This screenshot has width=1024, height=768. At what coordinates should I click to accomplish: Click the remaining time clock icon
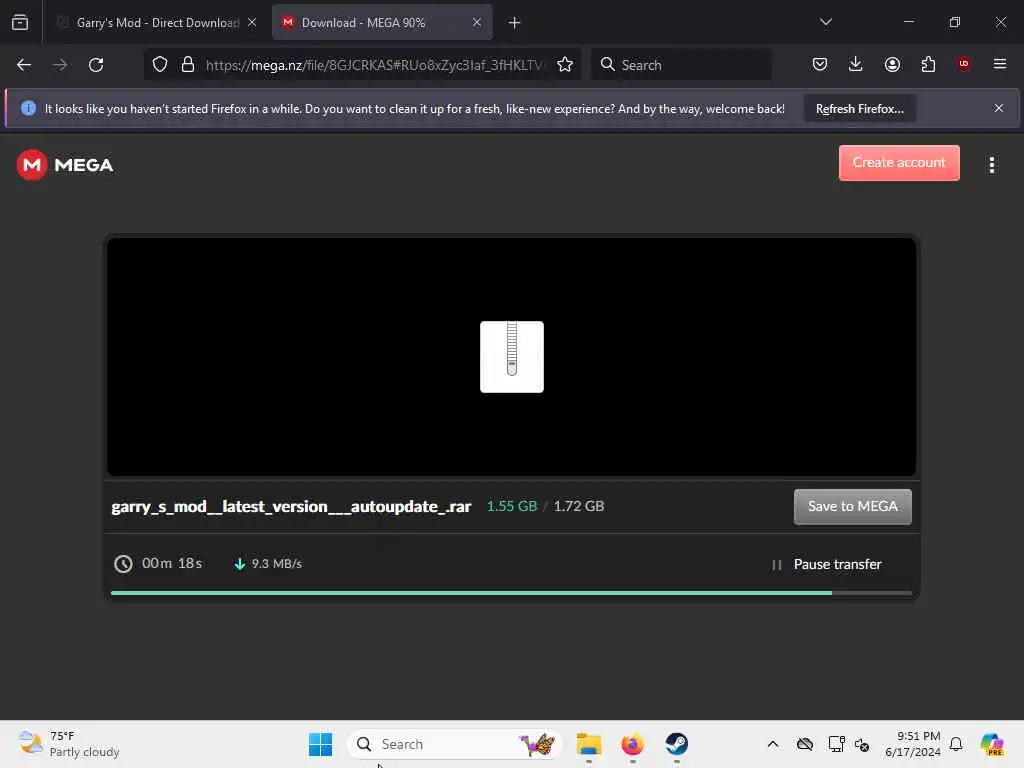123,564
